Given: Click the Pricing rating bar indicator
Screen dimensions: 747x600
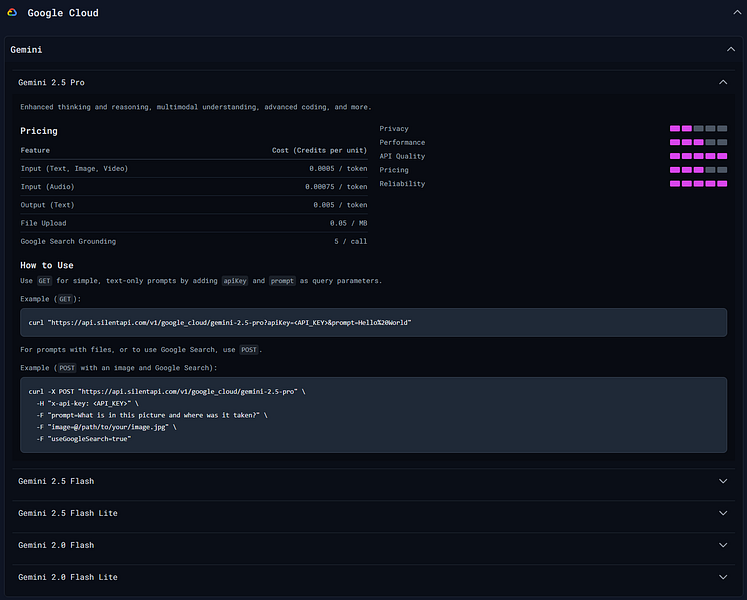Looking at the screenshot, I should [x=698, y=170].
